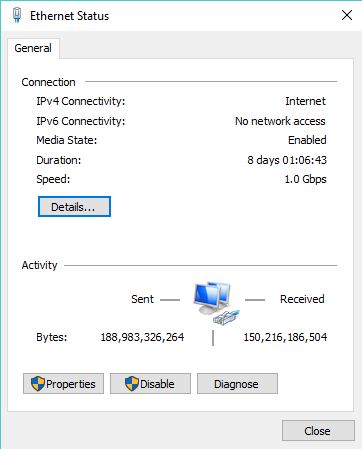
Task: Click the sent bytes count 188,983,326,264
Action: coord(142,337)
